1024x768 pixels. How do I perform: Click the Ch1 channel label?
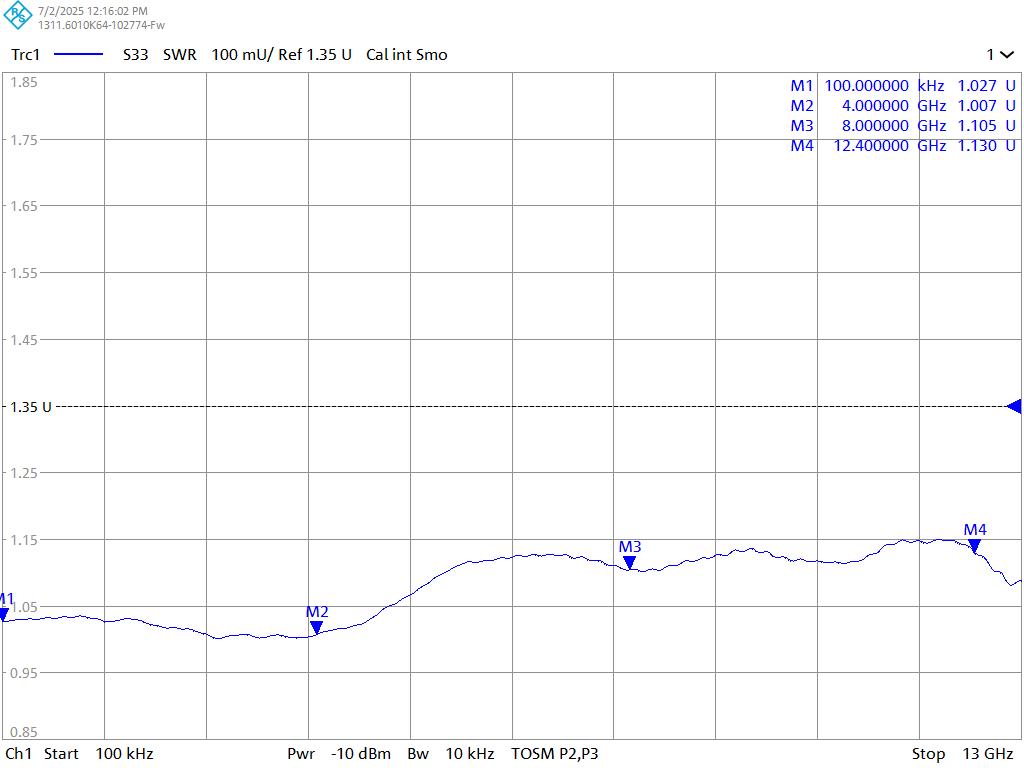coord(19,753)
